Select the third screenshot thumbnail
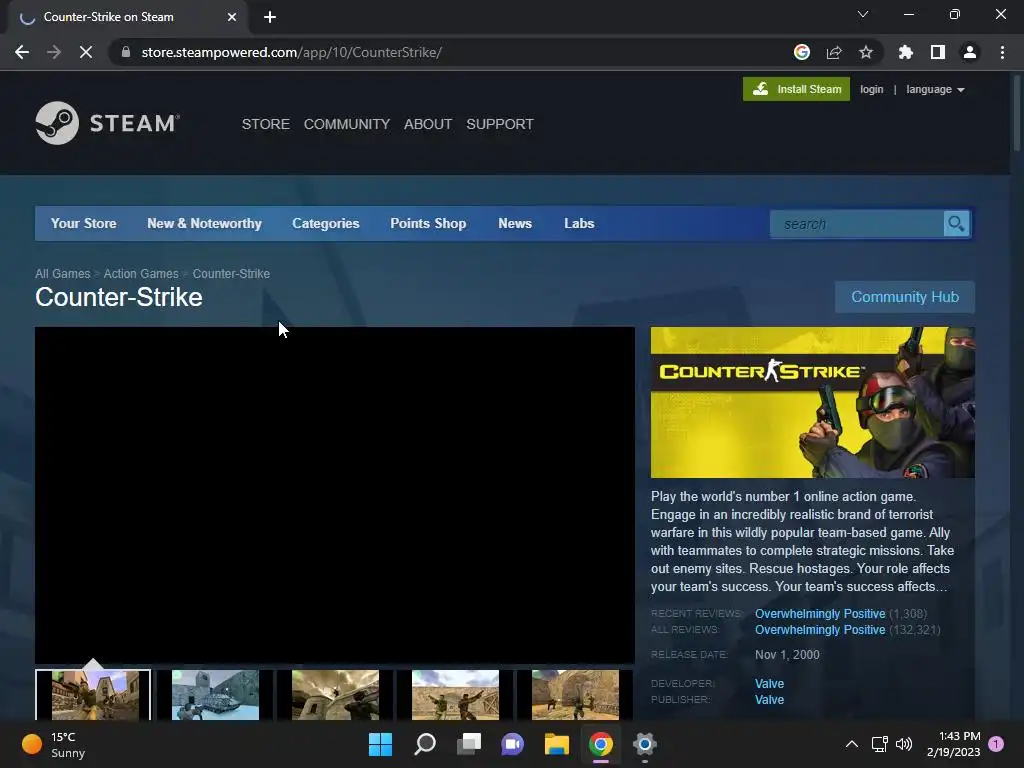1024x768 pixels. point(335,694)
